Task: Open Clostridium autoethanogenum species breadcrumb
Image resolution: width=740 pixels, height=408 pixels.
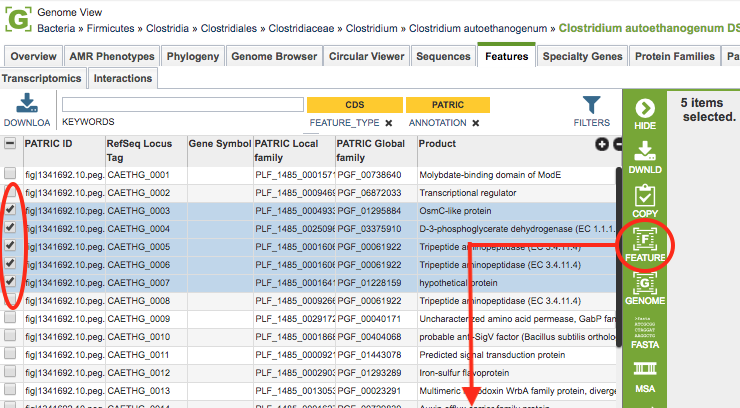Action: [x=478, y=28]
